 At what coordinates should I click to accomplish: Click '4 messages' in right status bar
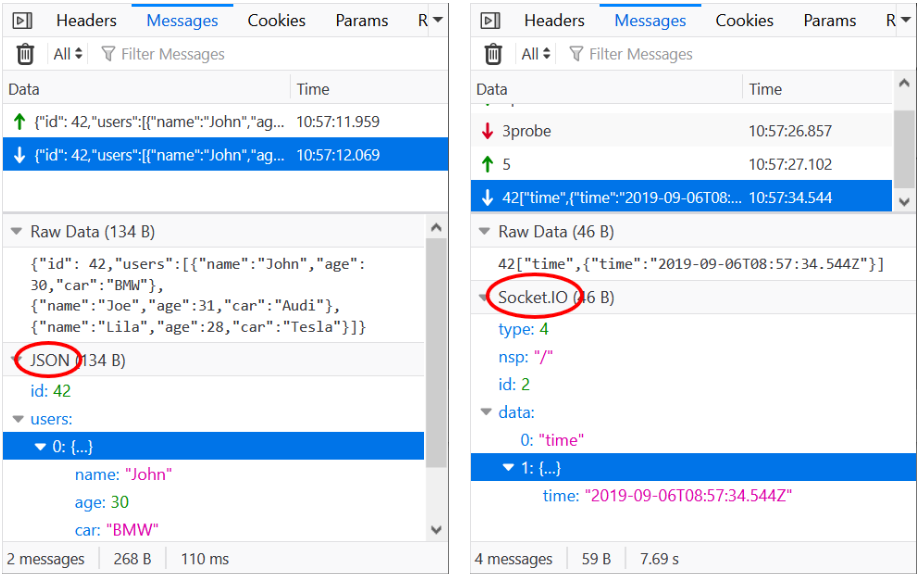click(x=513, y=559)
